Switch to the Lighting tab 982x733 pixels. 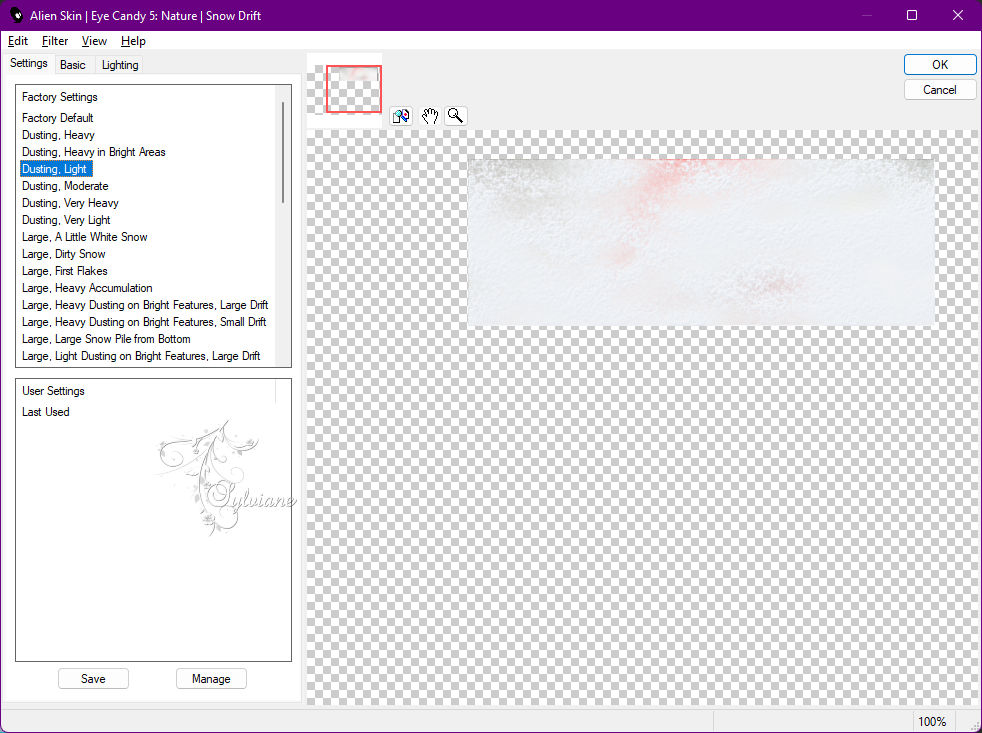point(120,65)
